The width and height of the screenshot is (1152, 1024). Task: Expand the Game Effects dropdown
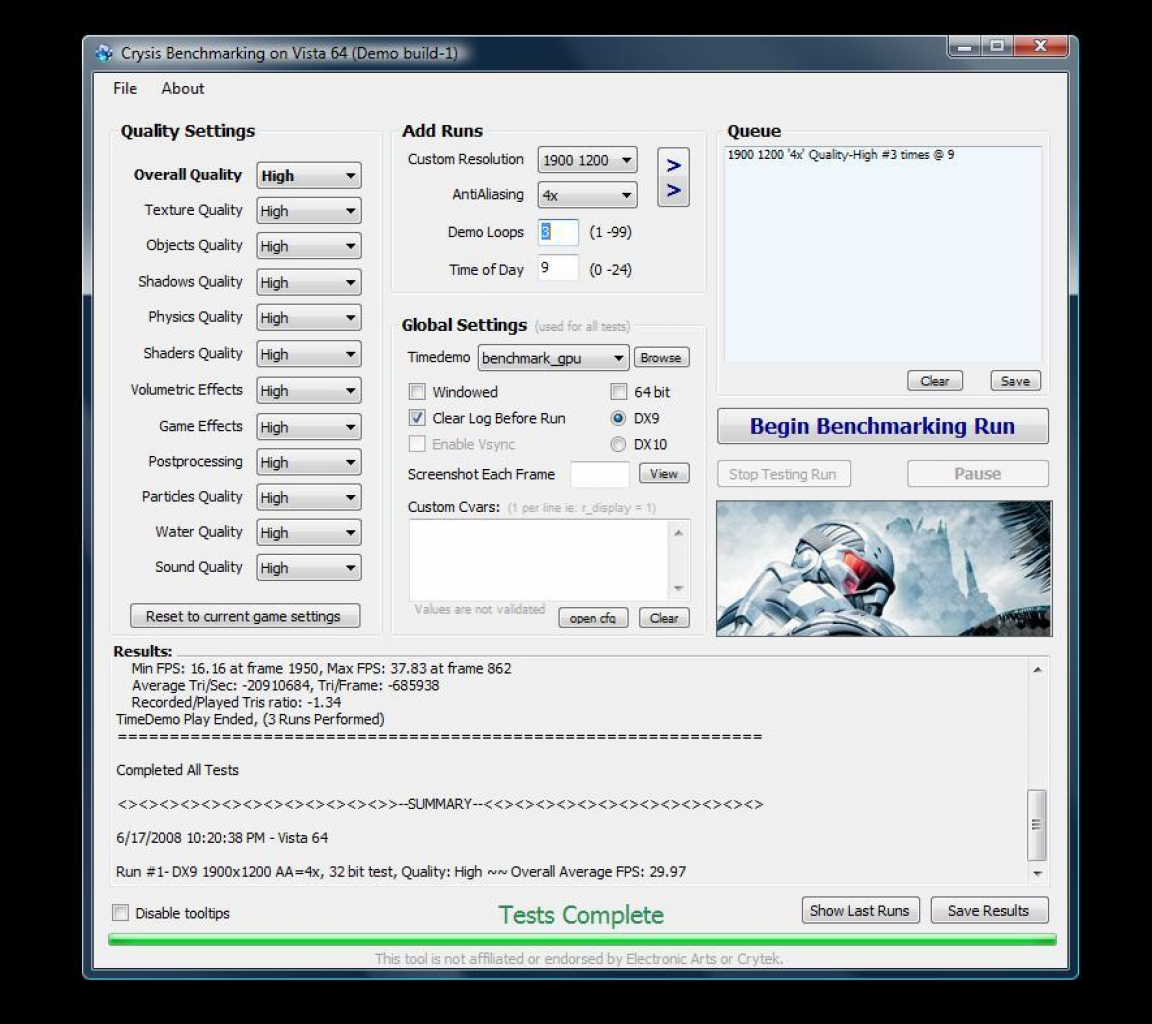(309, 427)
